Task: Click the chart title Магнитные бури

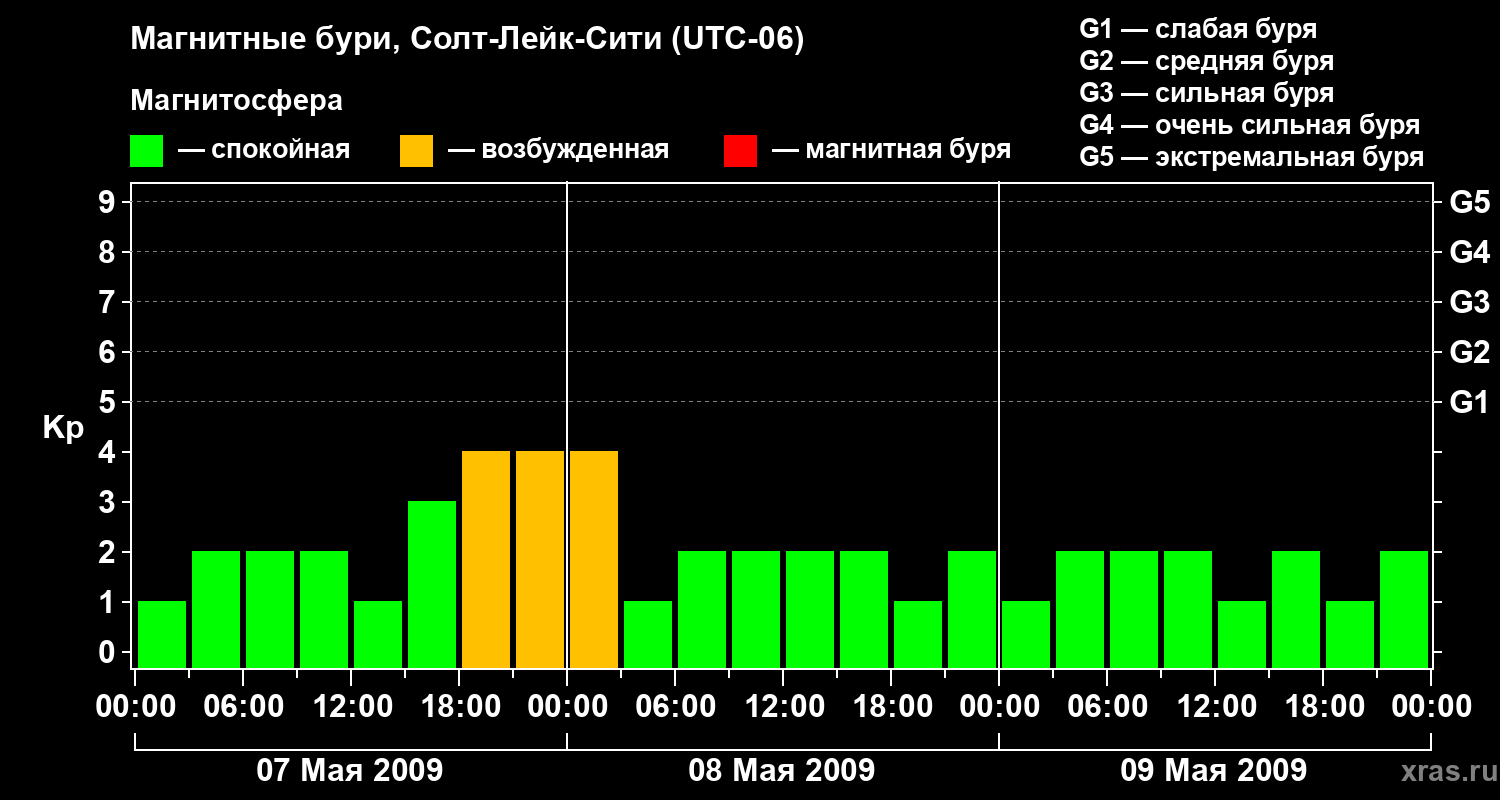Action: [252, 40]
